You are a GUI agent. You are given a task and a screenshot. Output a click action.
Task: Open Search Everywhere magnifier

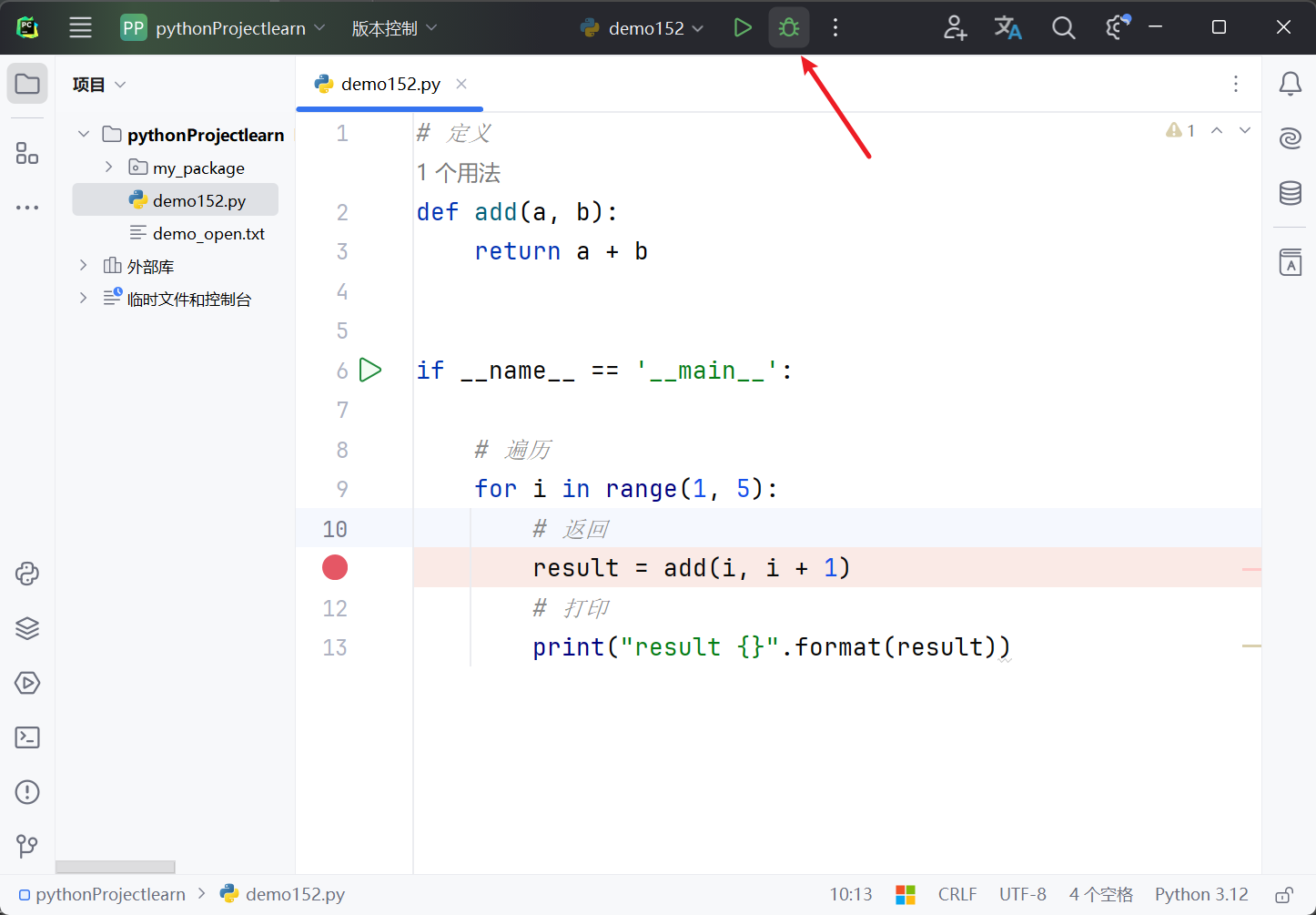tap(1063, 28)
